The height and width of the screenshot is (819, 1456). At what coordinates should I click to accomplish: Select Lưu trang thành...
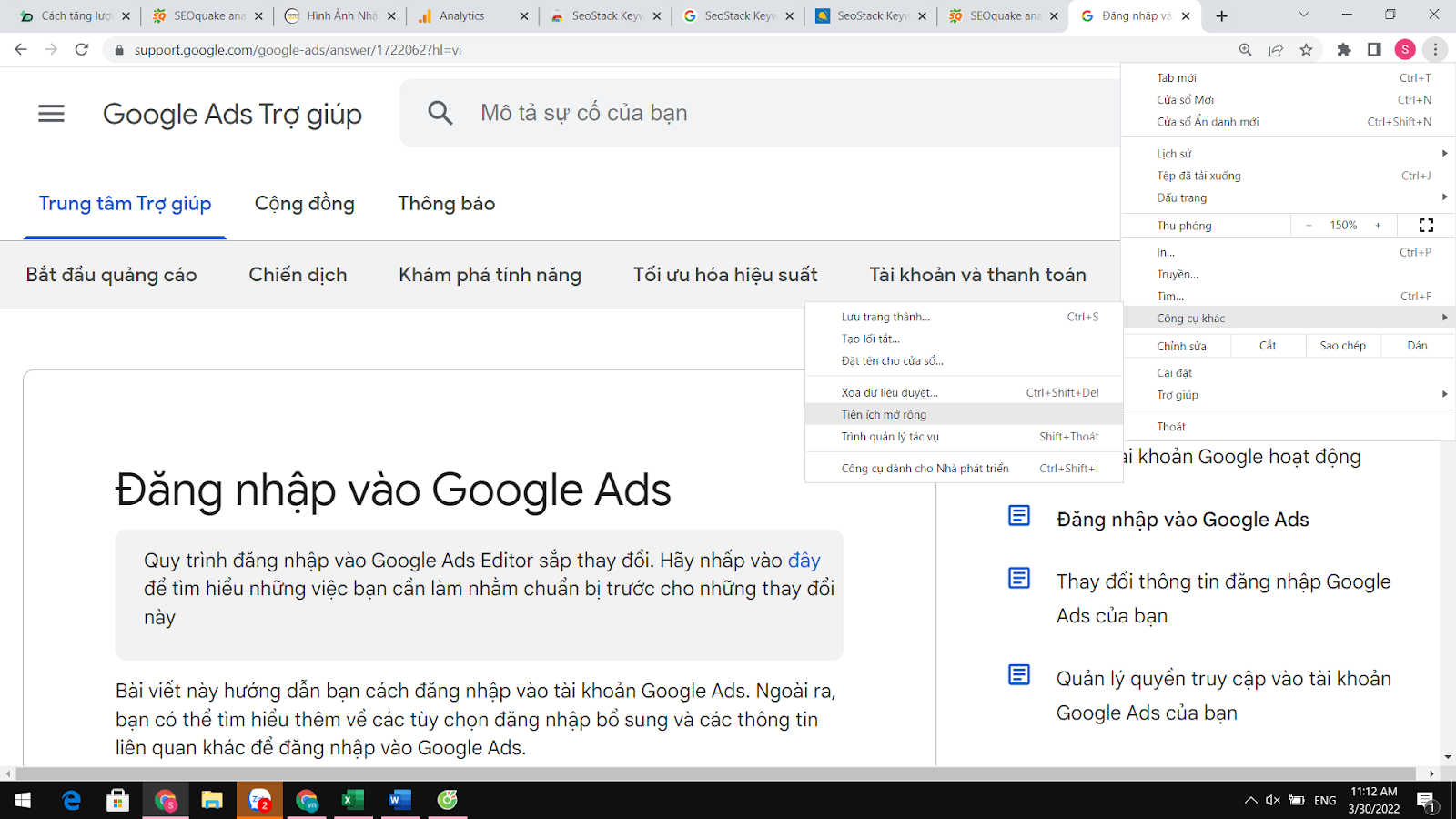pos(965,317)
